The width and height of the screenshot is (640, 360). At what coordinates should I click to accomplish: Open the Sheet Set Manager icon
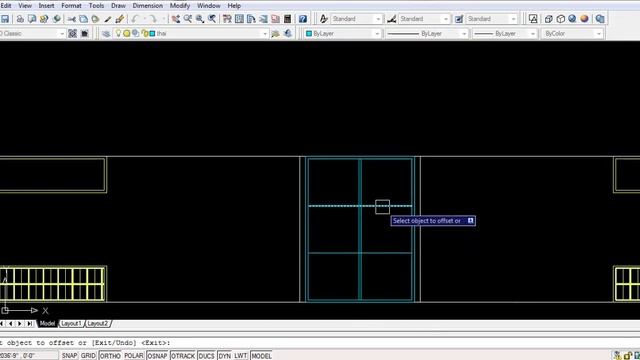[263, 19]
